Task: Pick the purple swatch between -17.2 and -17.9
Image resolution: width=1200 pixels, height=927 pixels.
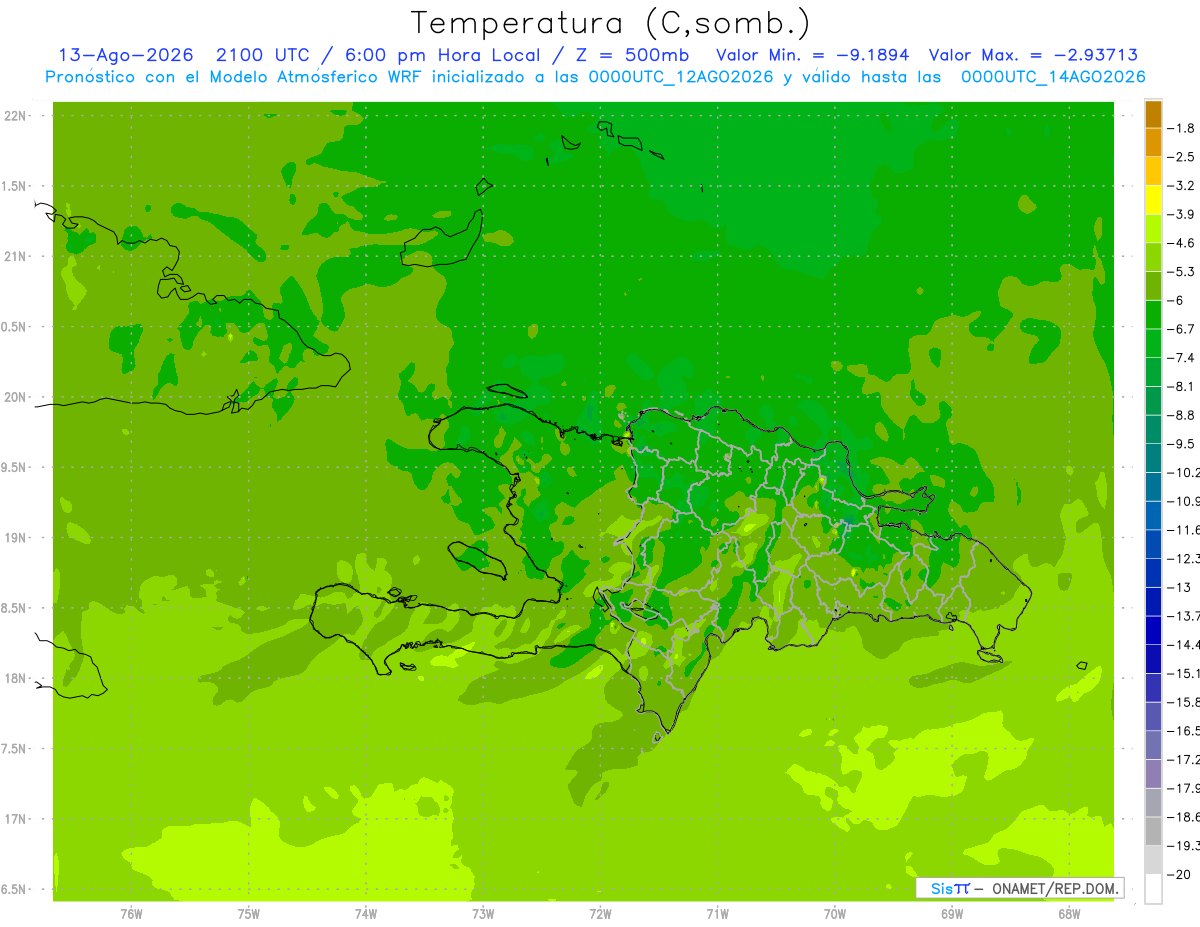Action: pyautogui.click(x=1154, y=773)
